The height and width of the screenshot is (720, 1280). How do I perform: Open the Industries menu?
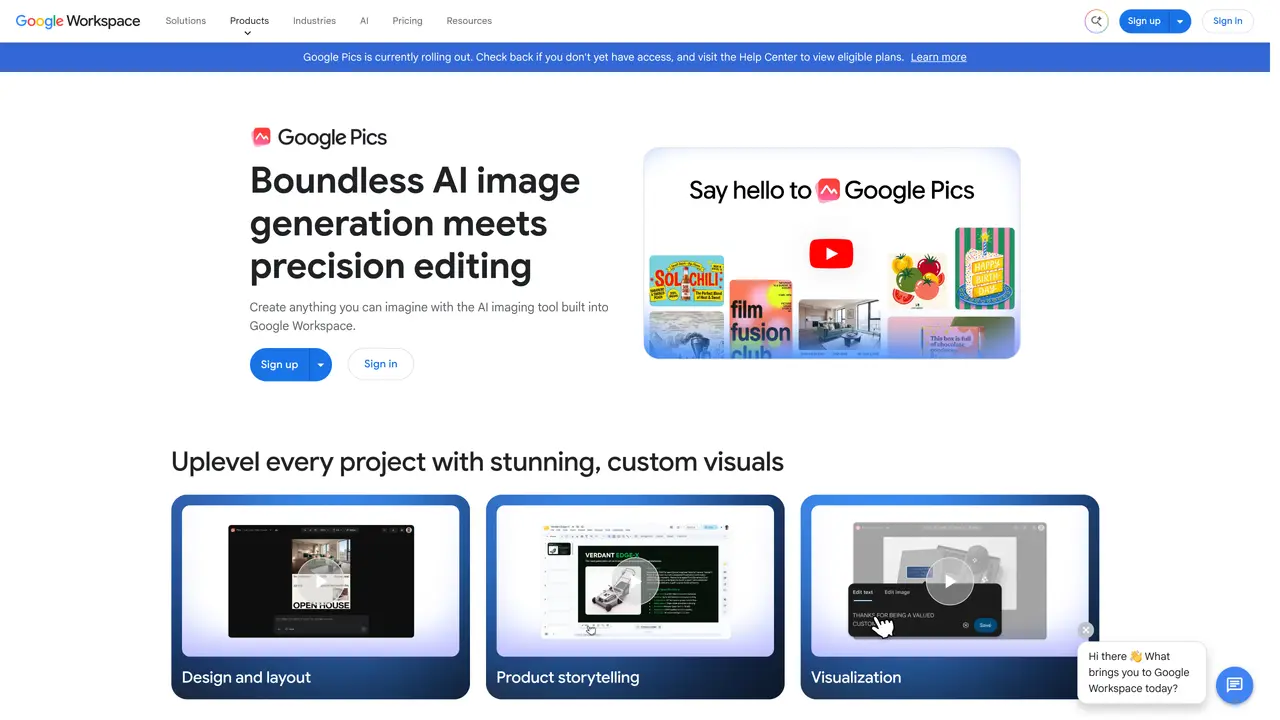click(x=314, y=21)
